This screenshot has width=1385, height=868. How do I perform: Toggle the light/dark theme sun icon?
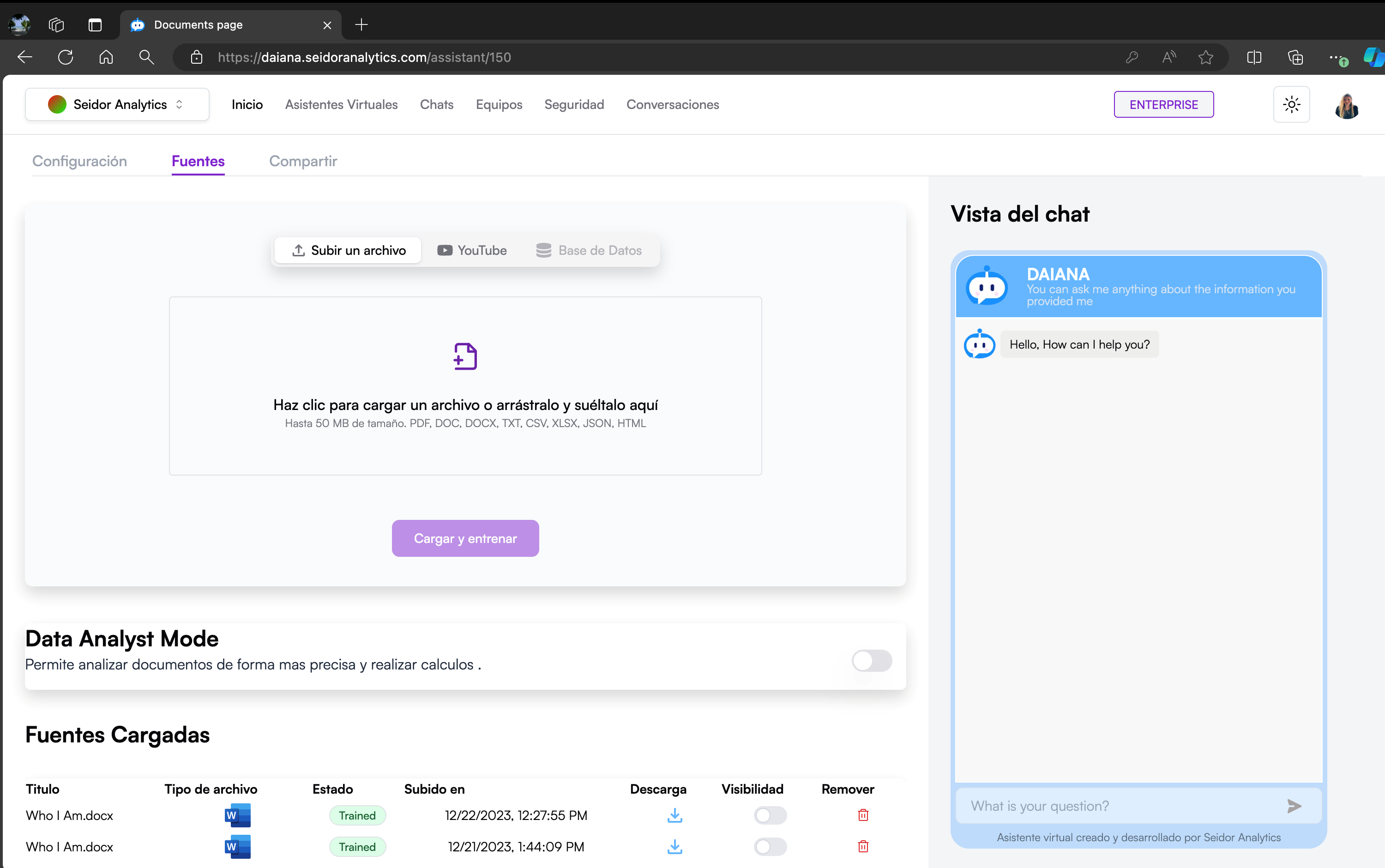coord(1291,104)
